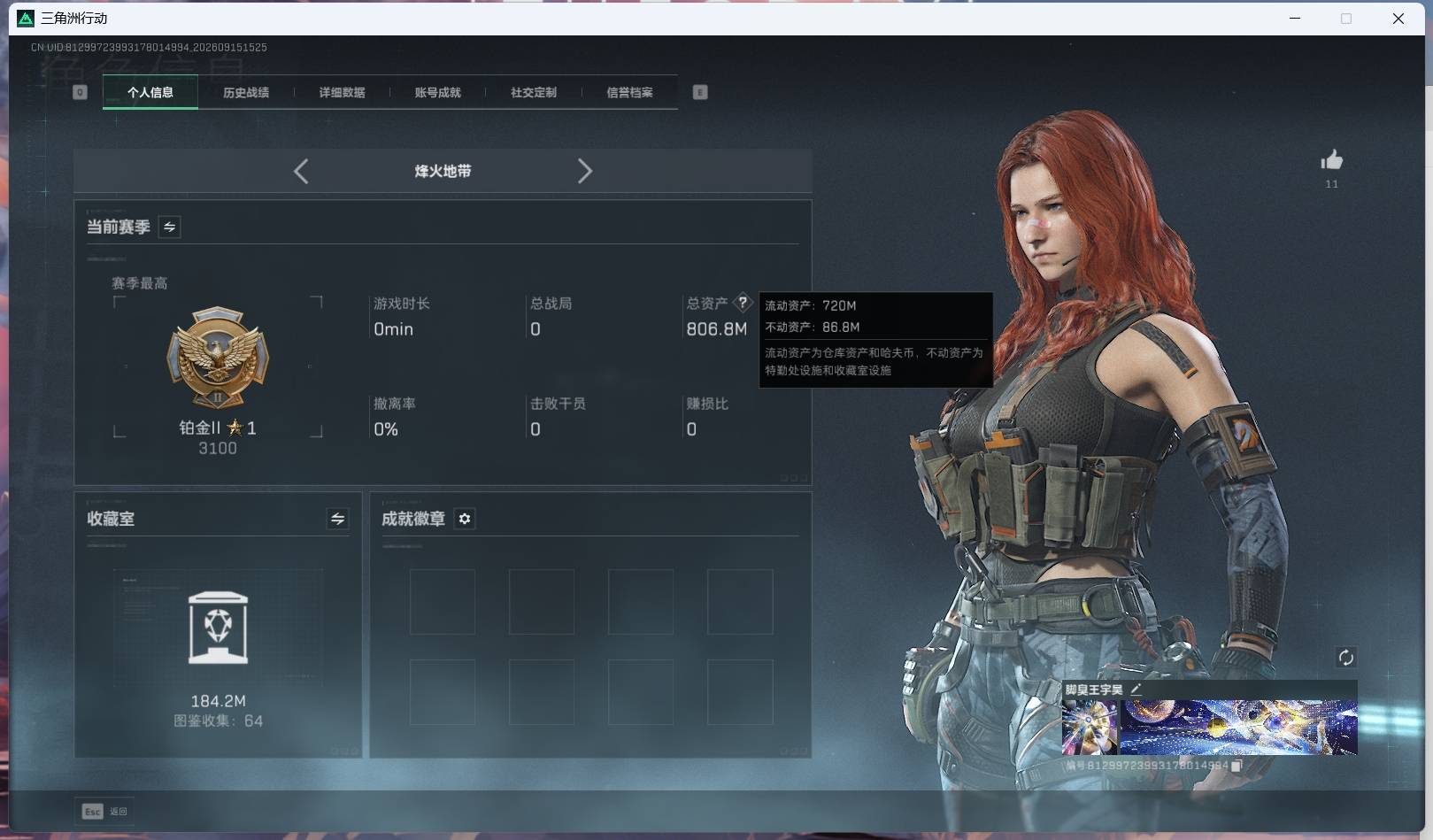Switch to the 历史战绩 tab

point(246,92)
